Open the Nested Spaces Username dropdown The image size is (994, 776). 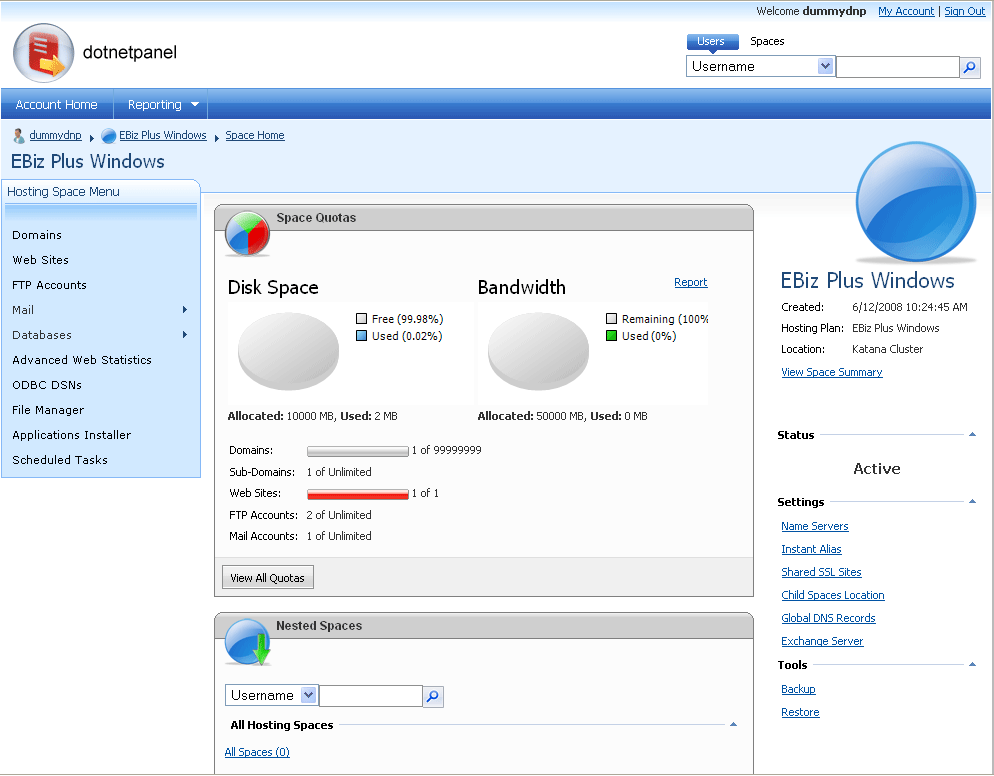pos(308,695)
